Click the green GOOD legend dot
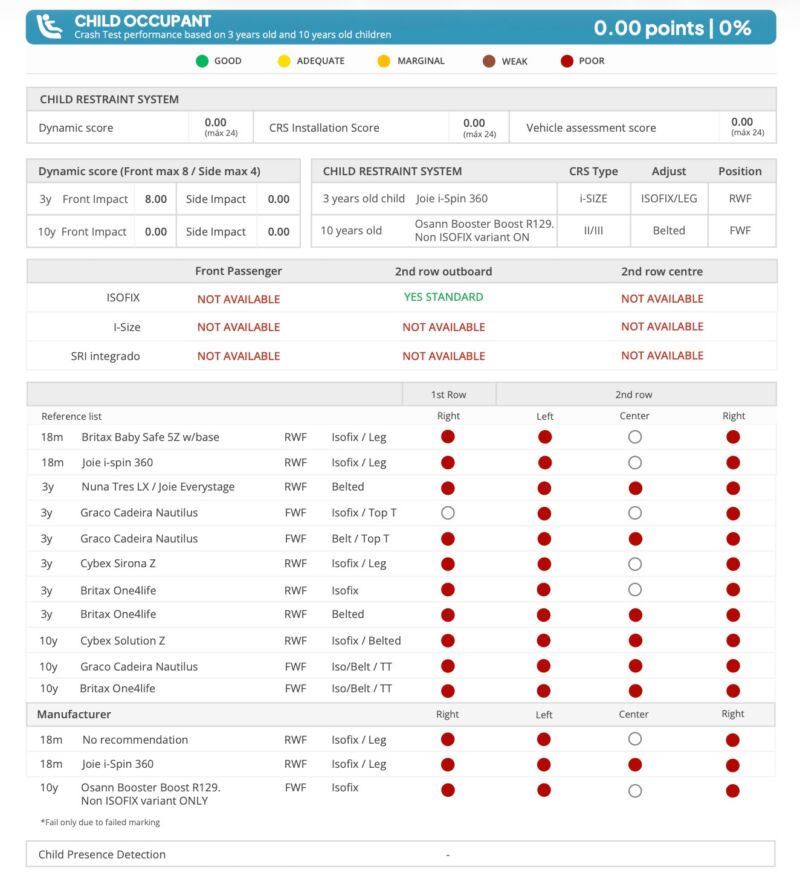The width and height of the screenshot is (800, 882). tap(202, 61)
